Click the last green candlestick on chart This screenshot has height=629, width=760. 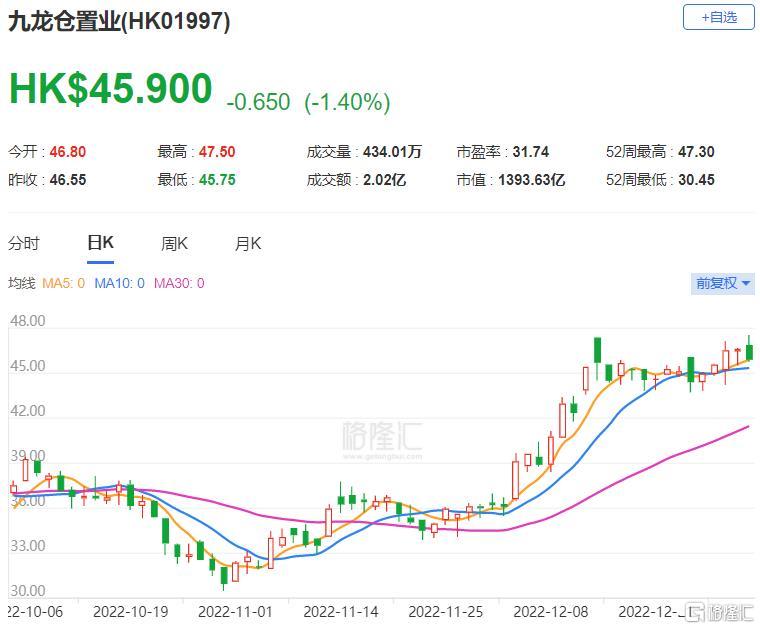coord(749,352)
